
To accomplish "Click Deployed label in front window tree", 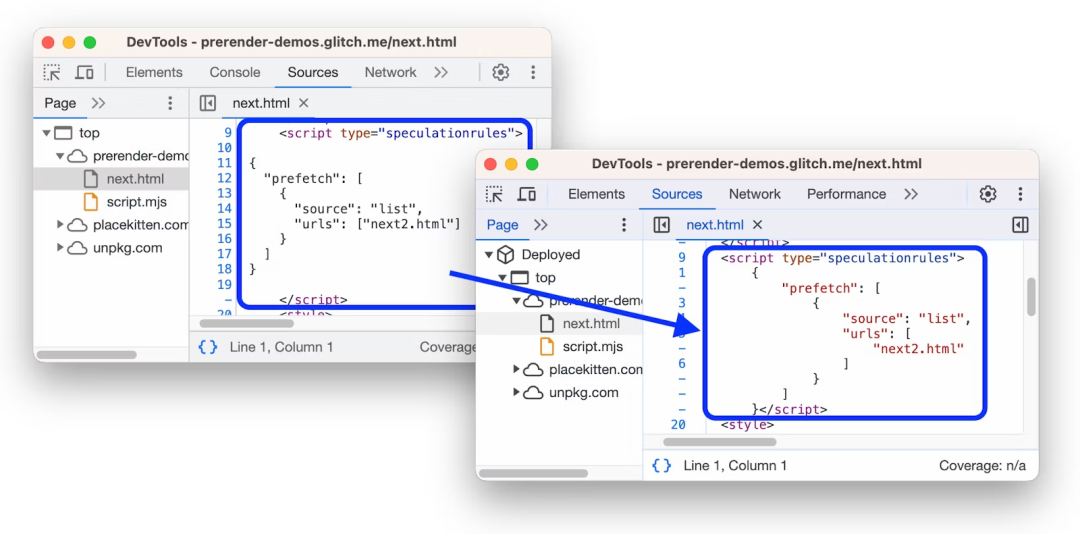I will [x=550, y=255].
